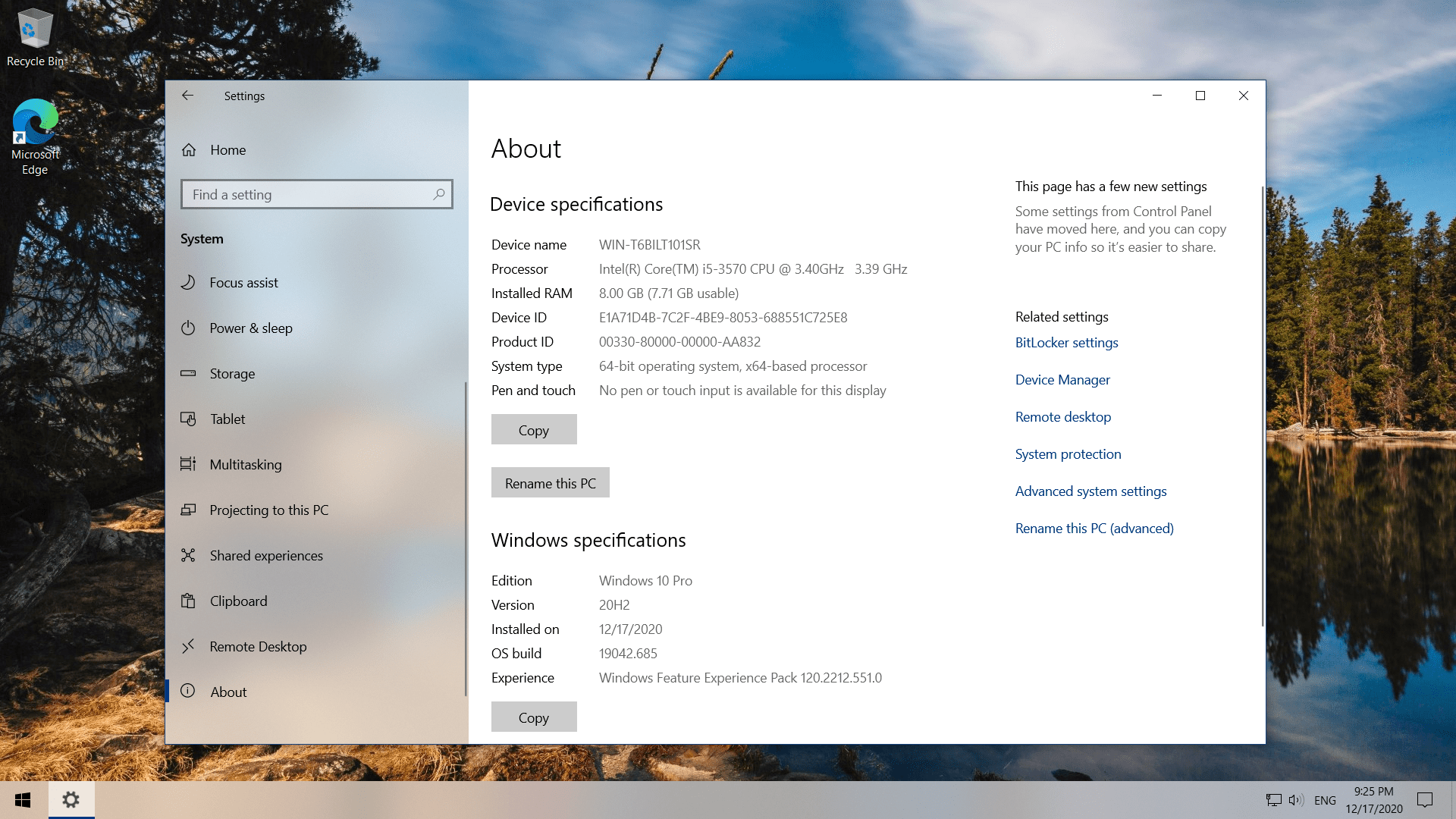Copy the device specifications
Viewport: 1456px width, 819px height.
tap(534, 430)
